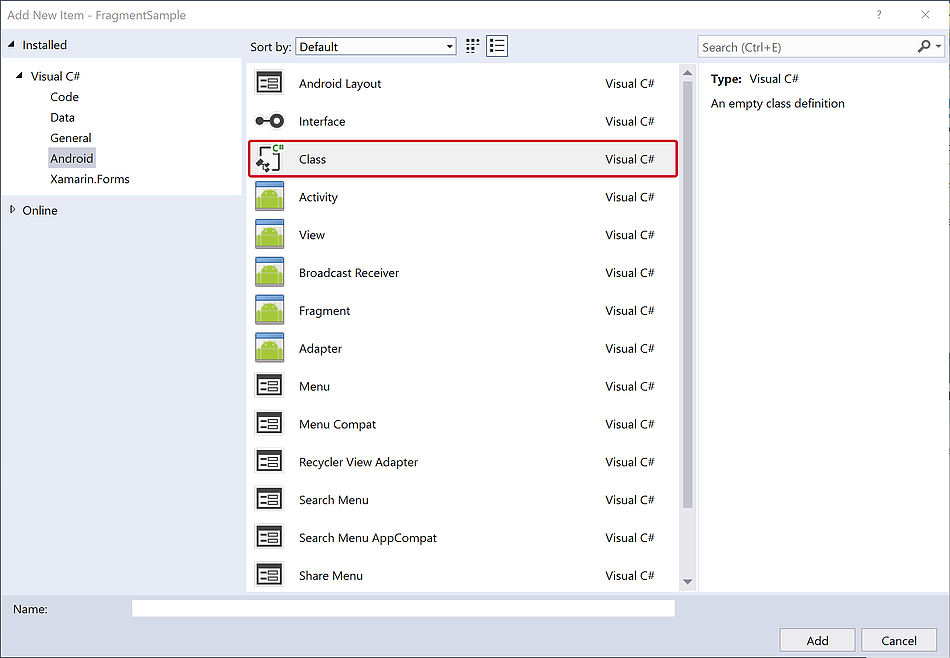Click the Recycler View Adapter icon
Image resolution: width=950 pixels, height=658 pixels.
click(269, 461)
